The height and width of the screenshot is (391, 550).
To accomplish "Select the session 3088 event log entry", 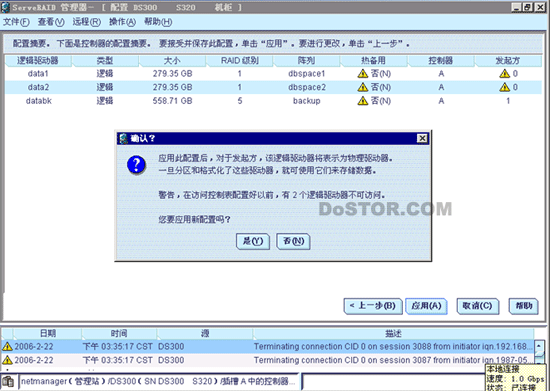I will click(x=267, y=347).
